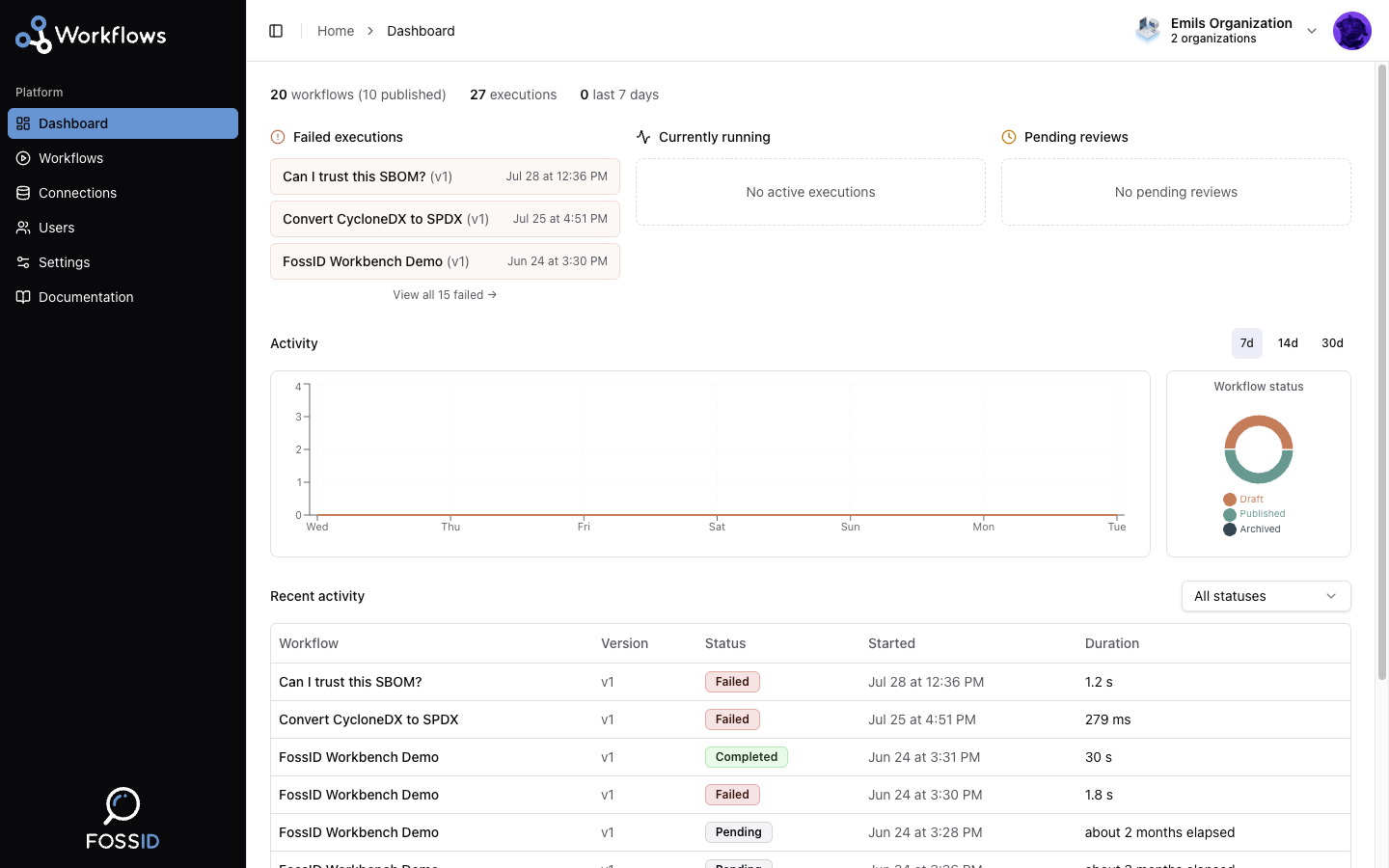Click the Jun 24 at 3:31 PM cell
1389x868 pixels.
[924, 757]
